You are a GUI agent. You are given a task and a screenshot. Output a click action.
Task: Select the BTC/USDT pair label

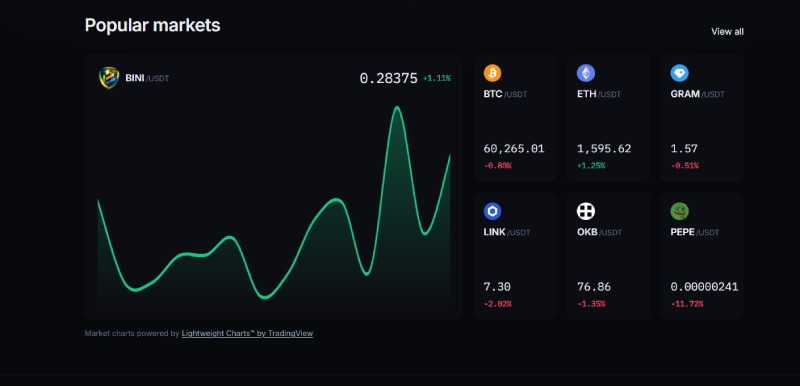505,94
